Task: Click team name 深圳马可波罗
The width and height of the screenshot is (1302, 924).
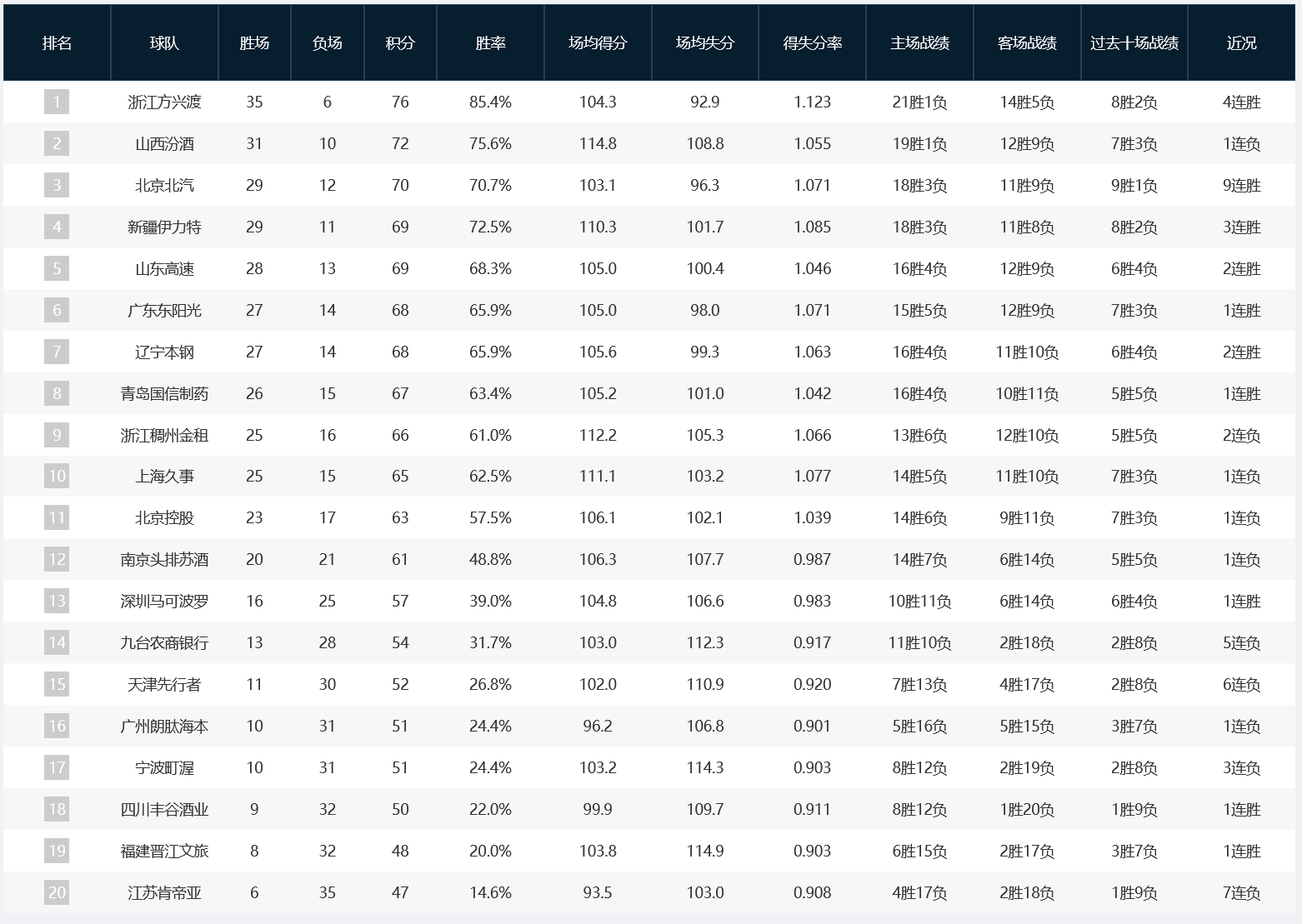Action: pyautogui.click(x=164, y=601)
